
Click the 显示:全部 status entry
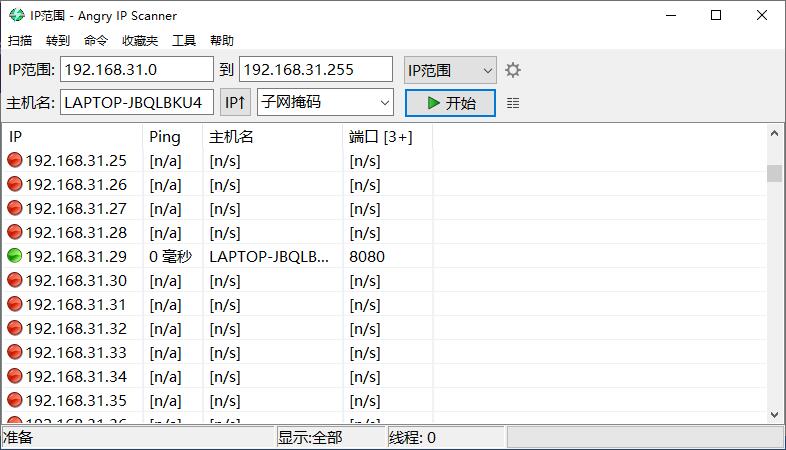coord(310,437)
